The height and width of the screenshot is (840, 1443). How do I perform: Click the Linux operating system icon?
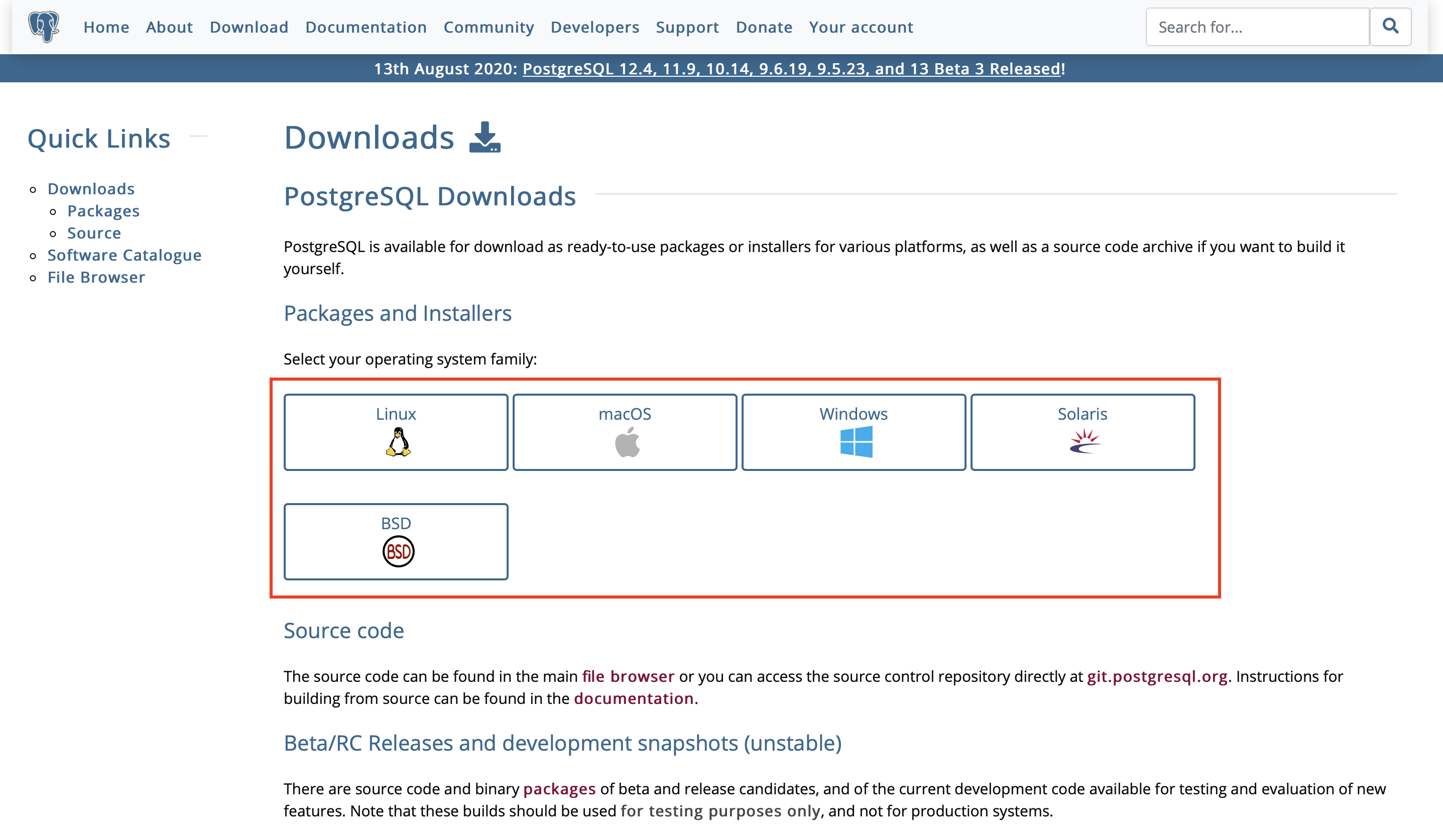click(397, 442)
